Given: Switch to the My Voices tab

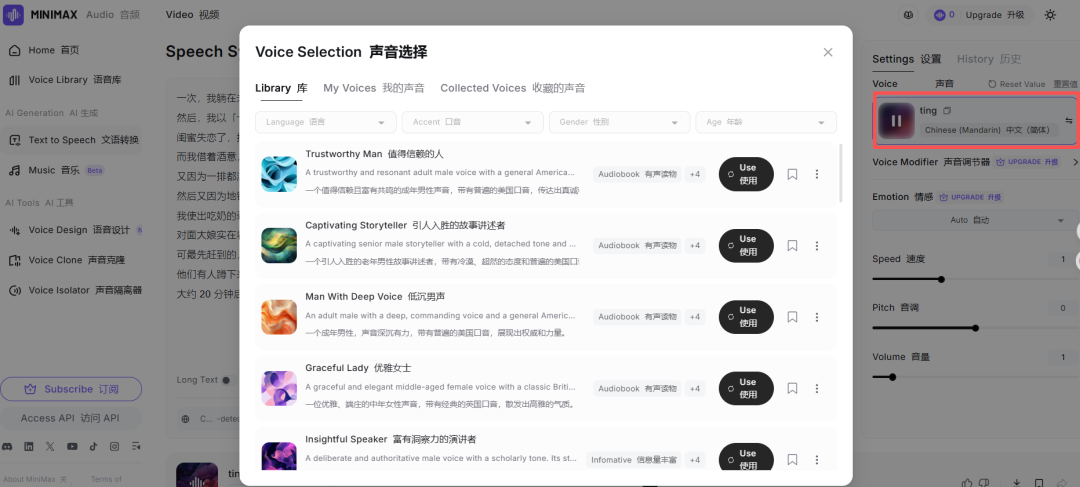Looking at the screenshot, I should click(374, 88).
